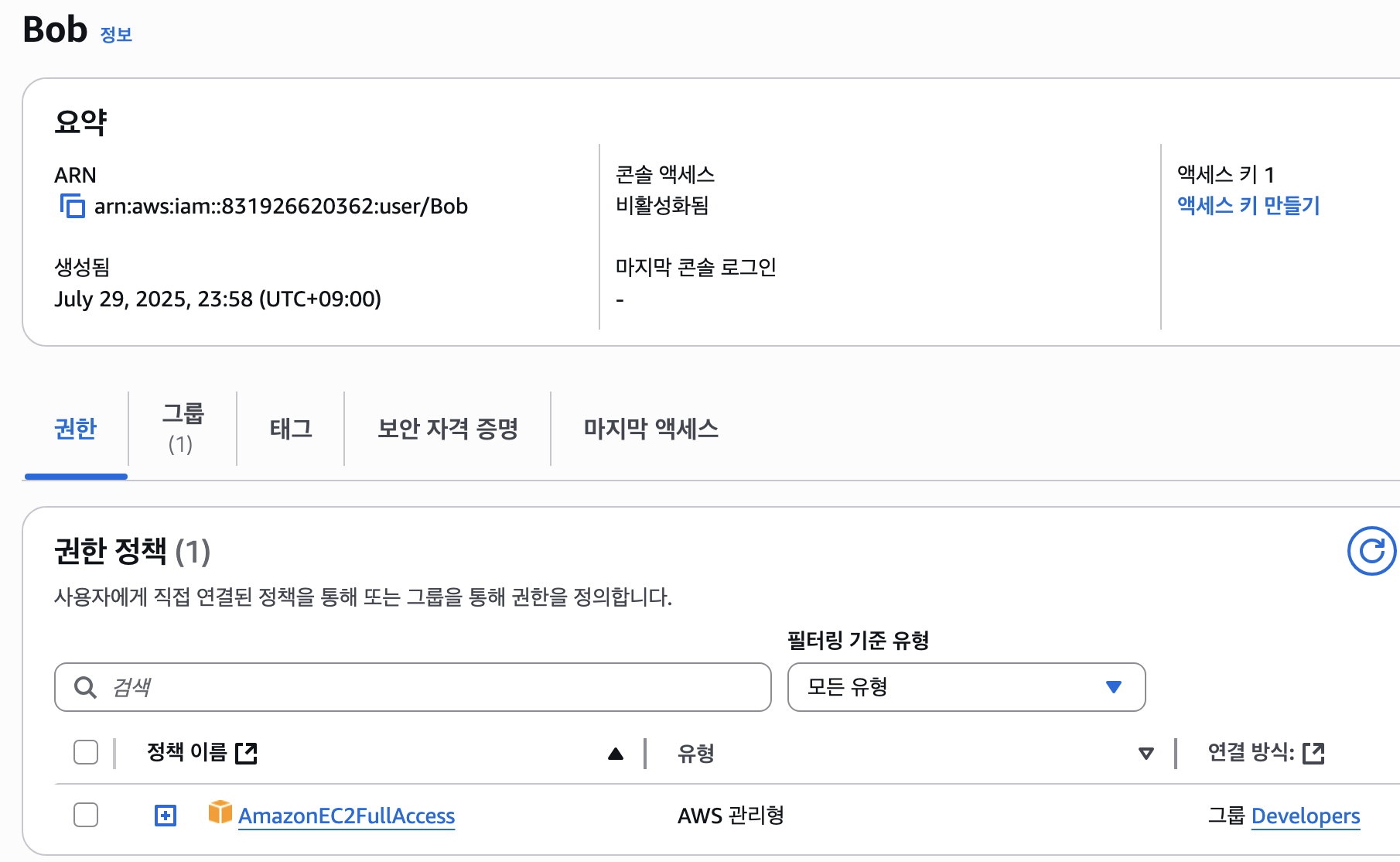1400x862 pixels.
Task: Open external link icon beside 연결 방식
Action: [1313, 753]
